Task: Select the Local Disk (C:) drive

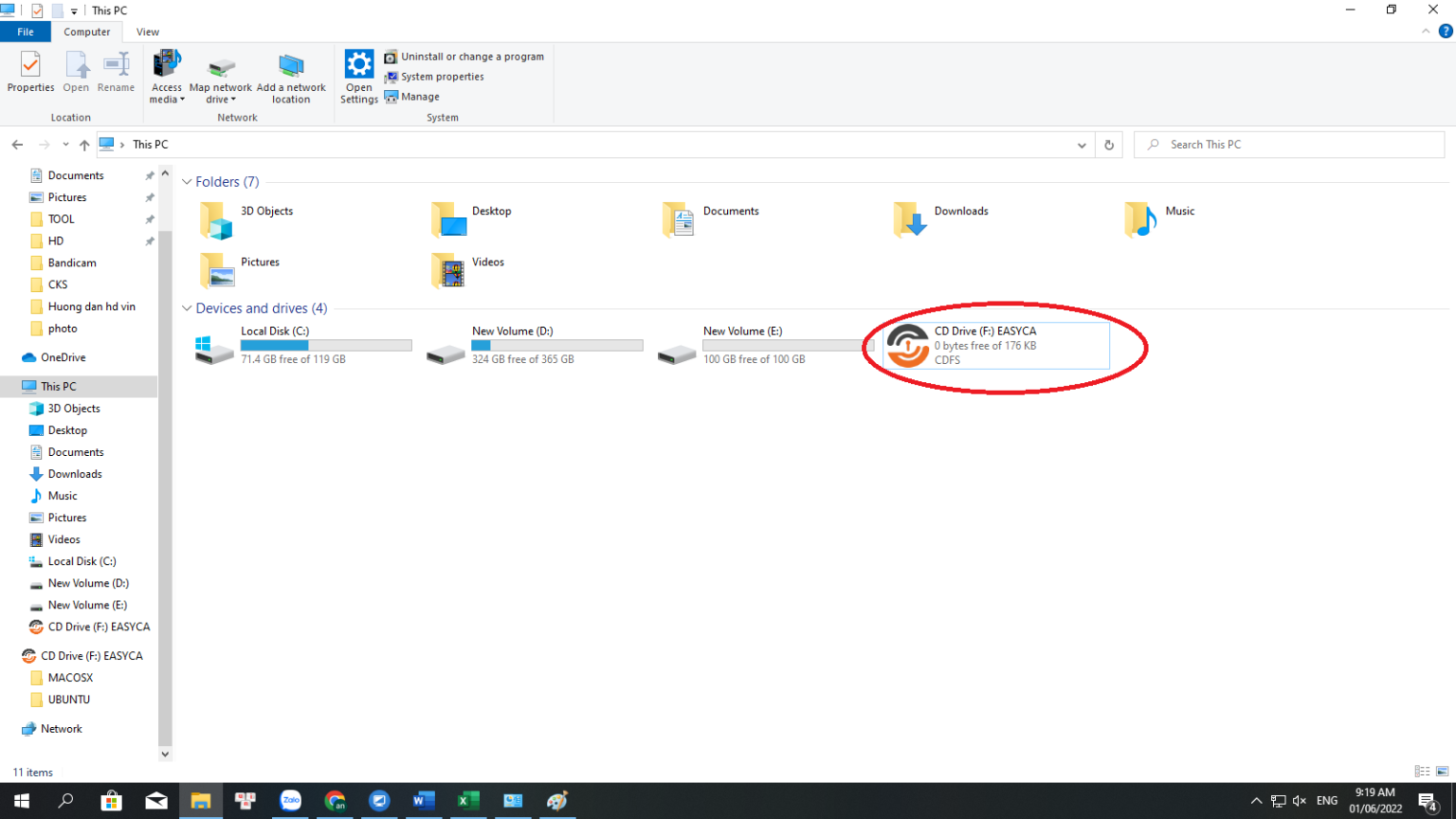Action: tap(214, 346)
